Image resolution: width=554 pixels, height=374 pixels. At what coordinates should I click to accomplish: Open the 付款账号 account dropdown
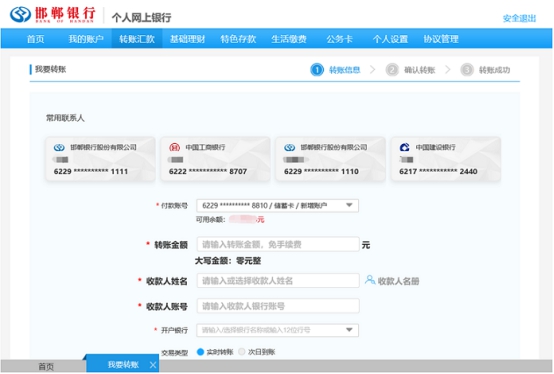(x=277, y=206)
